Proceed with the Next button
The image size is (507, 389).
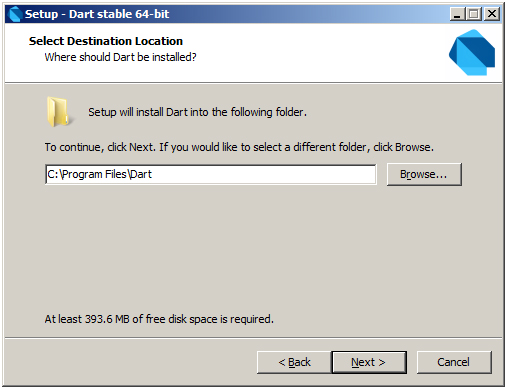point(369,362)
